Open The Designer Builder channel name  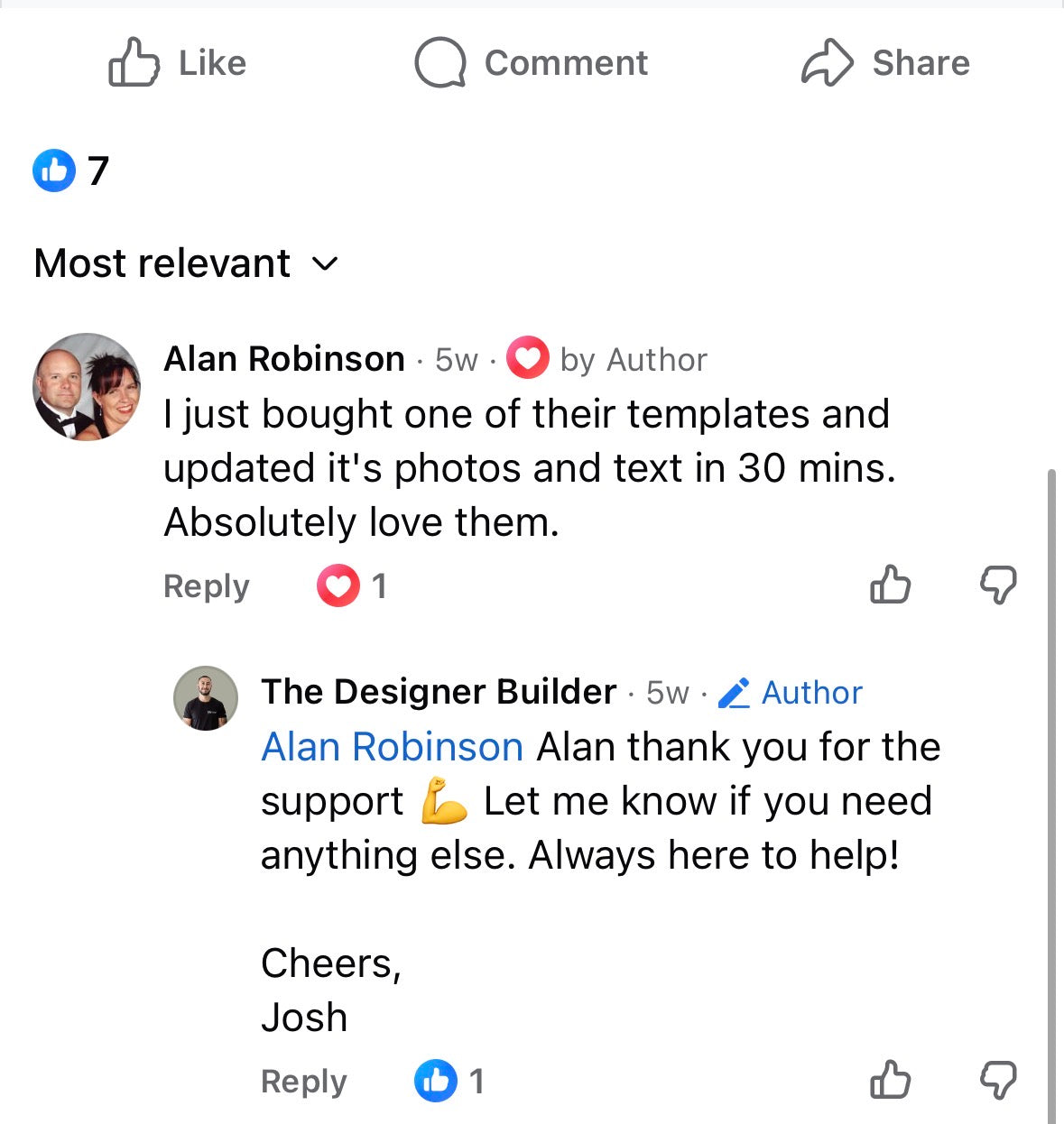(x=439, y=692)
